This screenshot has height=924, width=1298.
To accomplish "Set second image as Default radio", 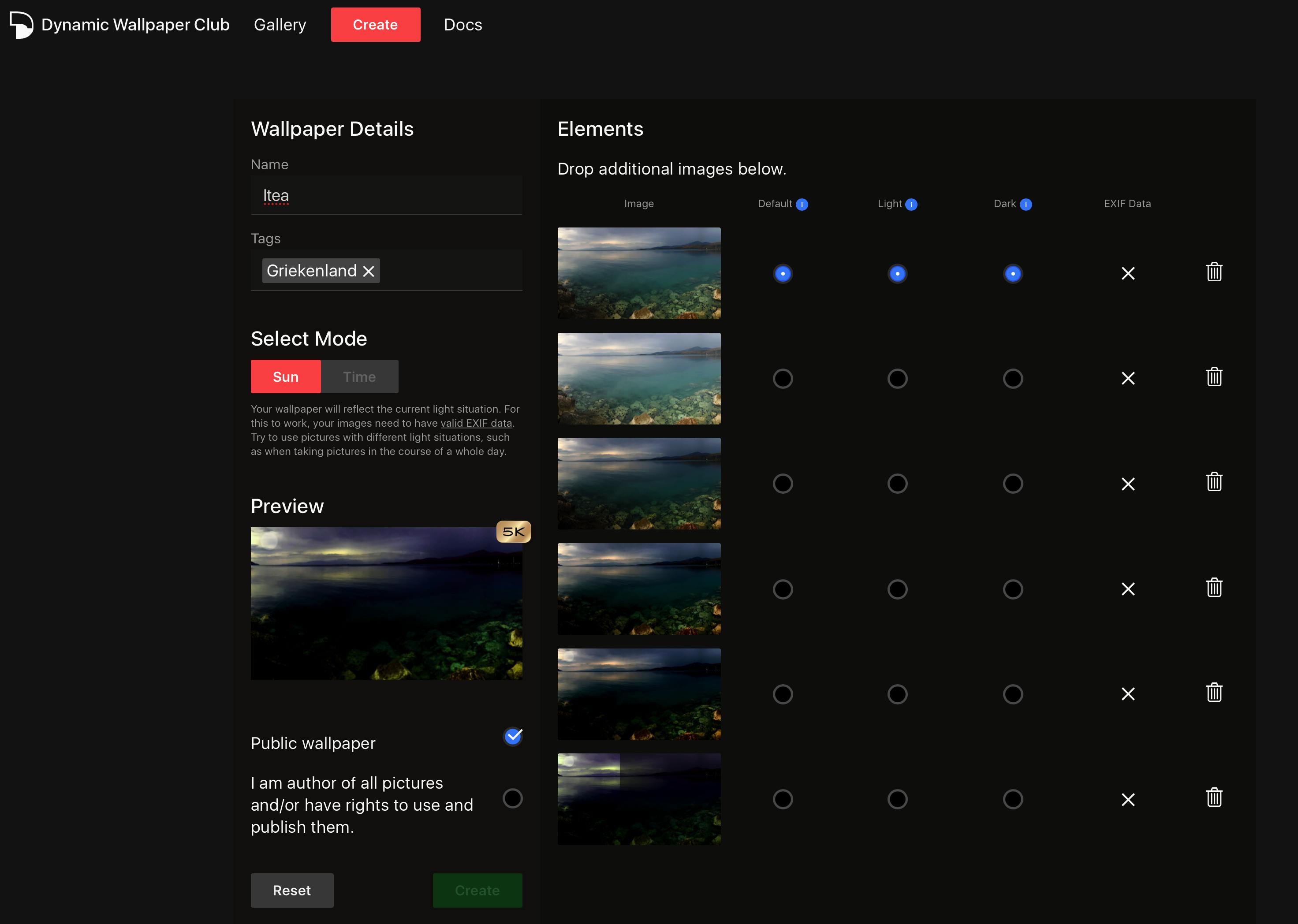I will pos(783,378).
